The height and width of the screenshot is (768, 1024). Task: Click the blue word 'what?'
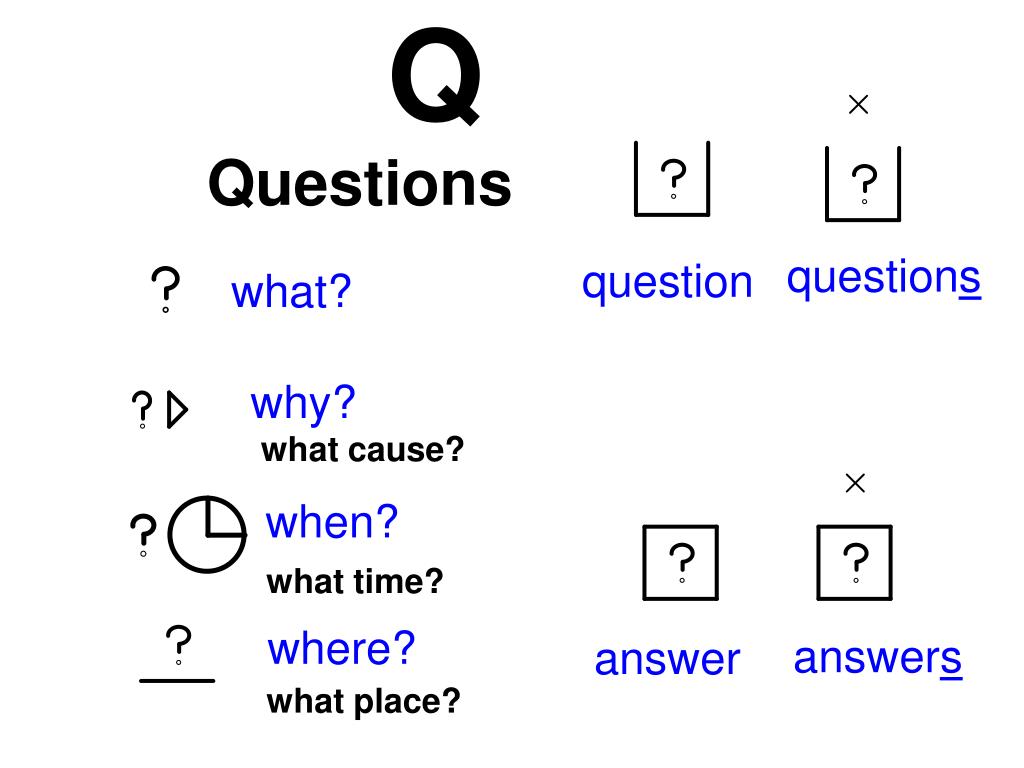[291, 291]
